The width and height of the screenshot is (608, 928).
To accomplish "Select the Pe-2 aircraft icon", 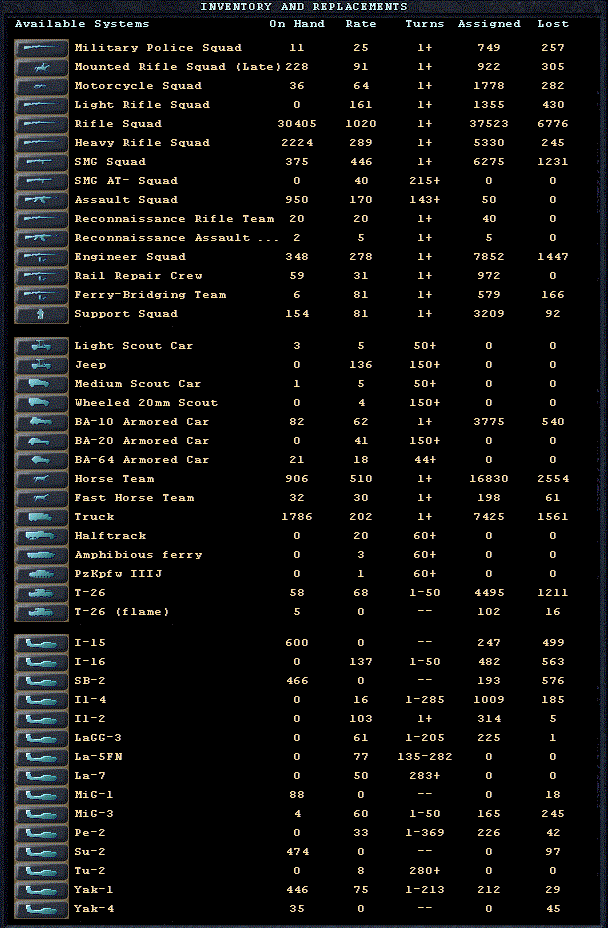I will 41,833.
